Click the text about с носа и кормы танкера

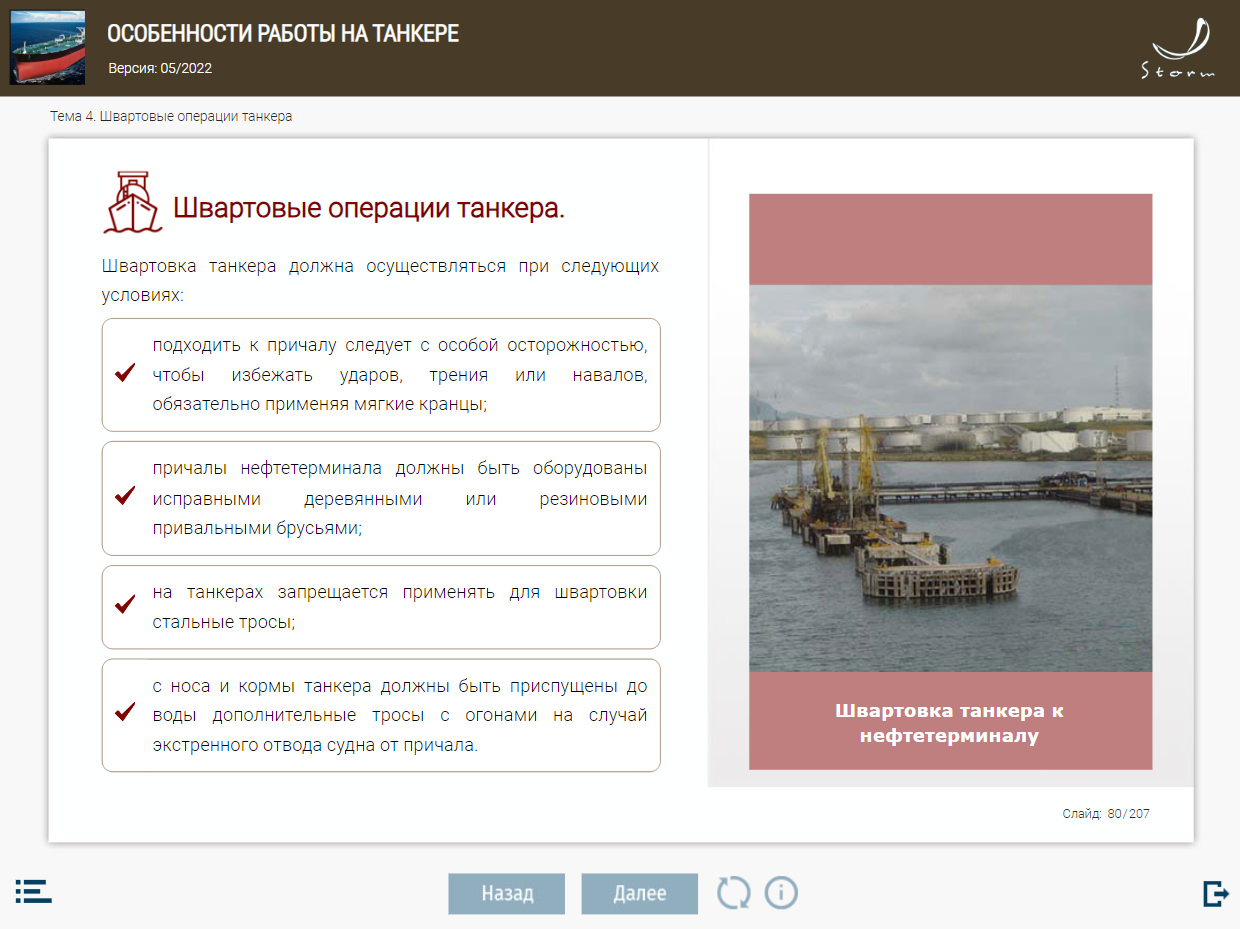coord(400,716)
